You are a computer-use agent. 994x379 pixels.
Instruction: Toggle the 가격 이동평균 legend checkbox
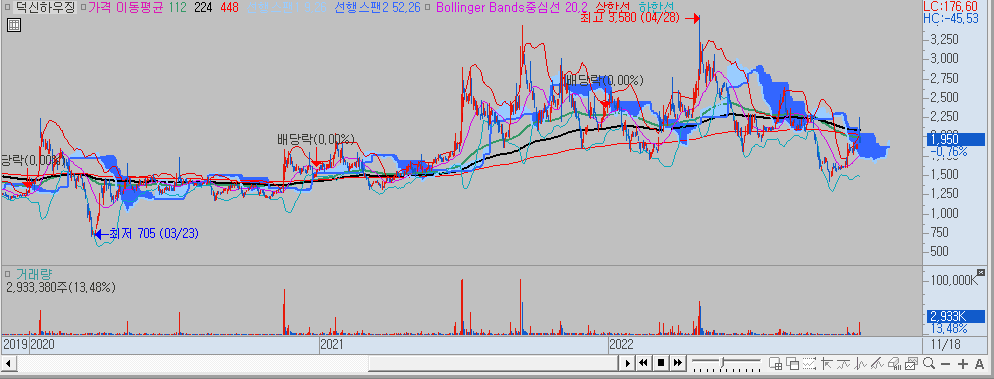(x=84, y=8)
